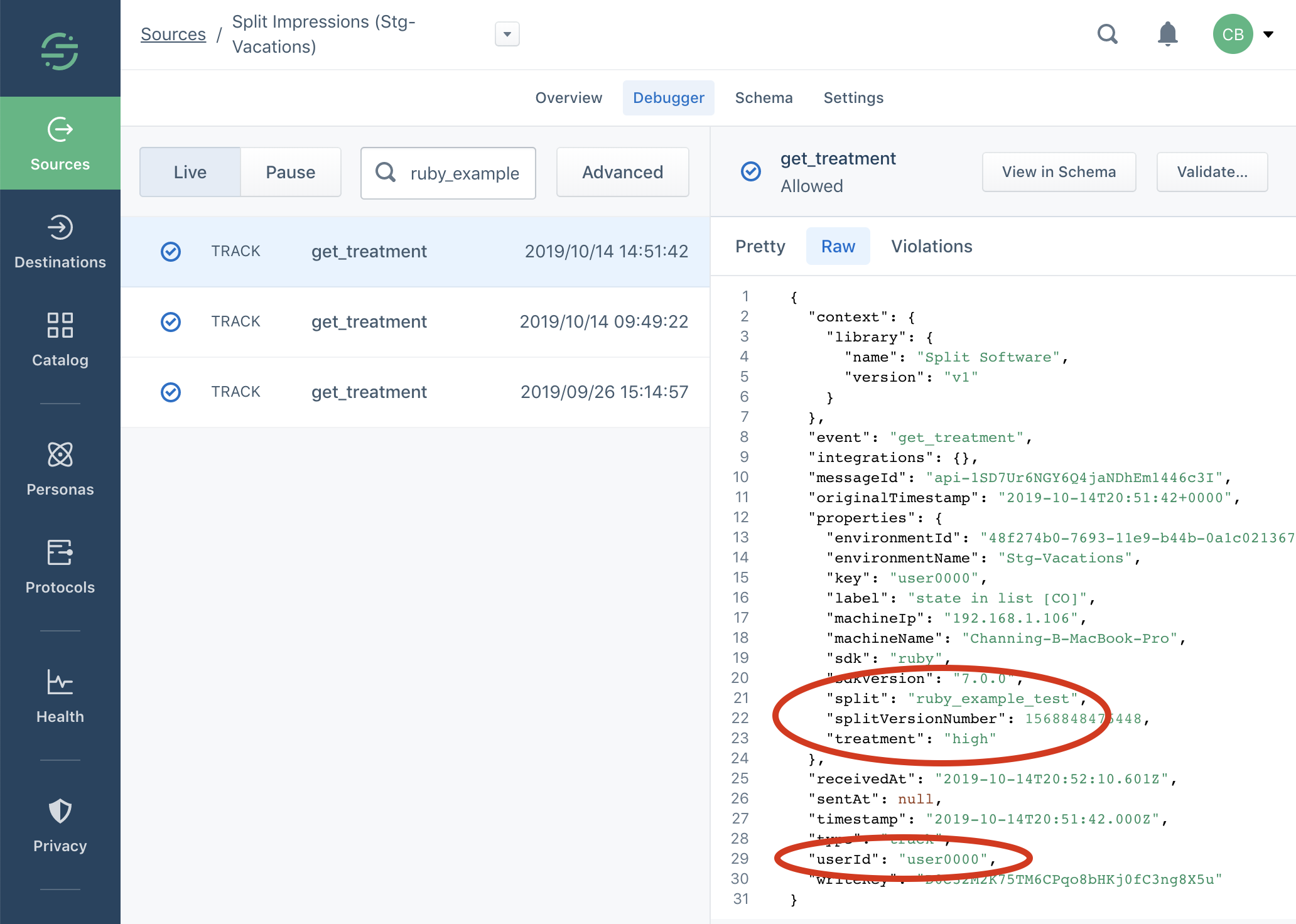Click the Segment logo icon
Screen dimensions: 1296x924
coord(60,50)
